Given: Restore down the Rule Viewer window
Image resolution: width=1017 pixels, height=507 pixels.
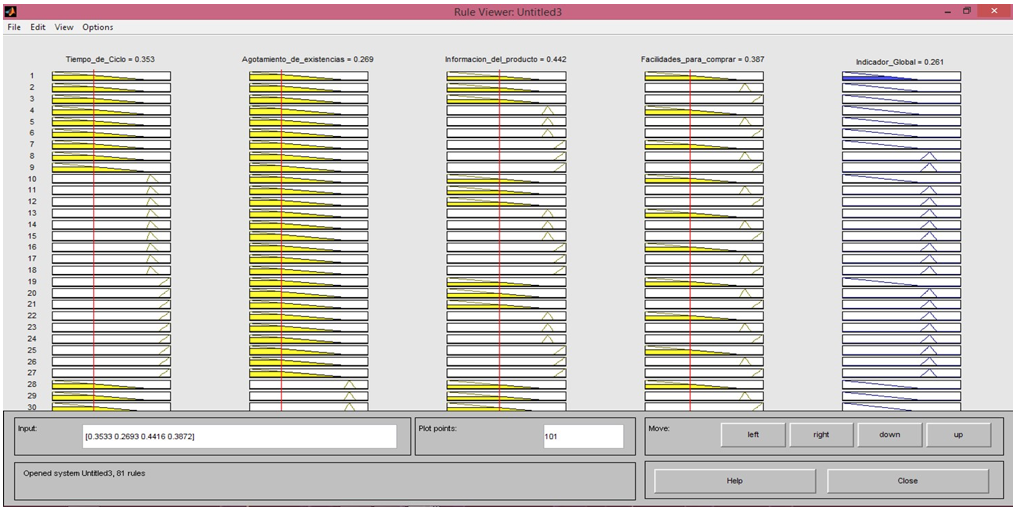Looking at the screenshot, I should 966,11.
